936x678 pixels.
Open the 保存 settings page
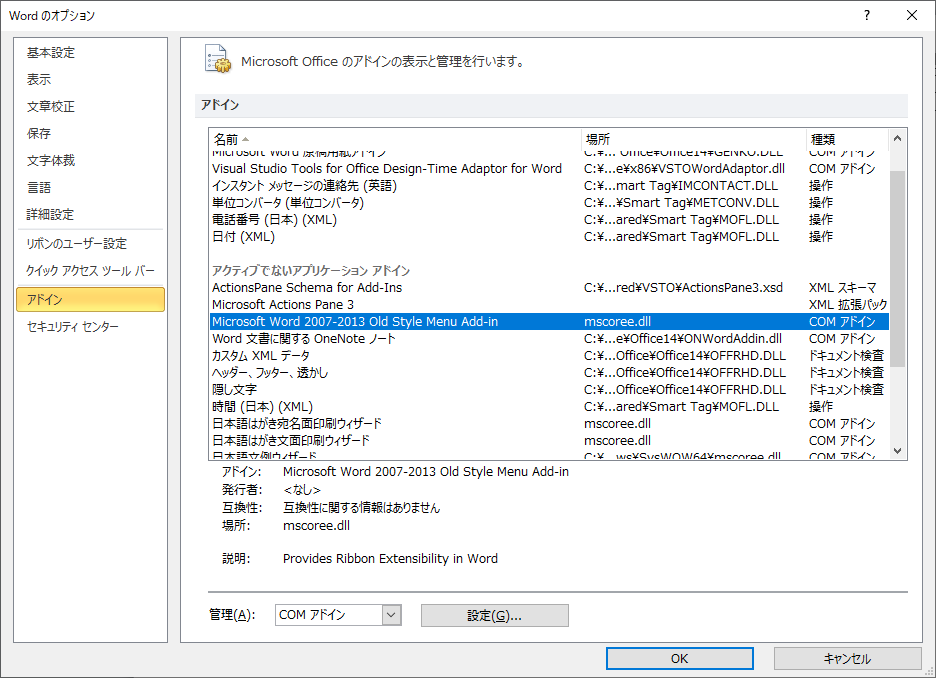click(90, 134)
